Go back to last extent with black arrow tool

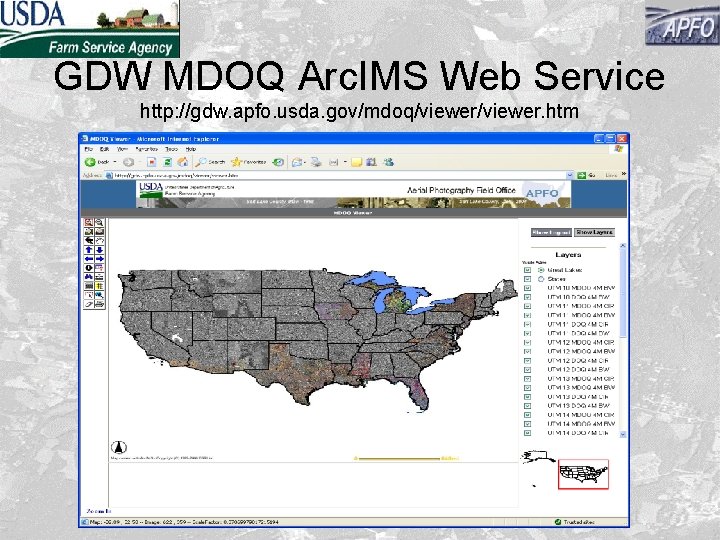[89, 241]
